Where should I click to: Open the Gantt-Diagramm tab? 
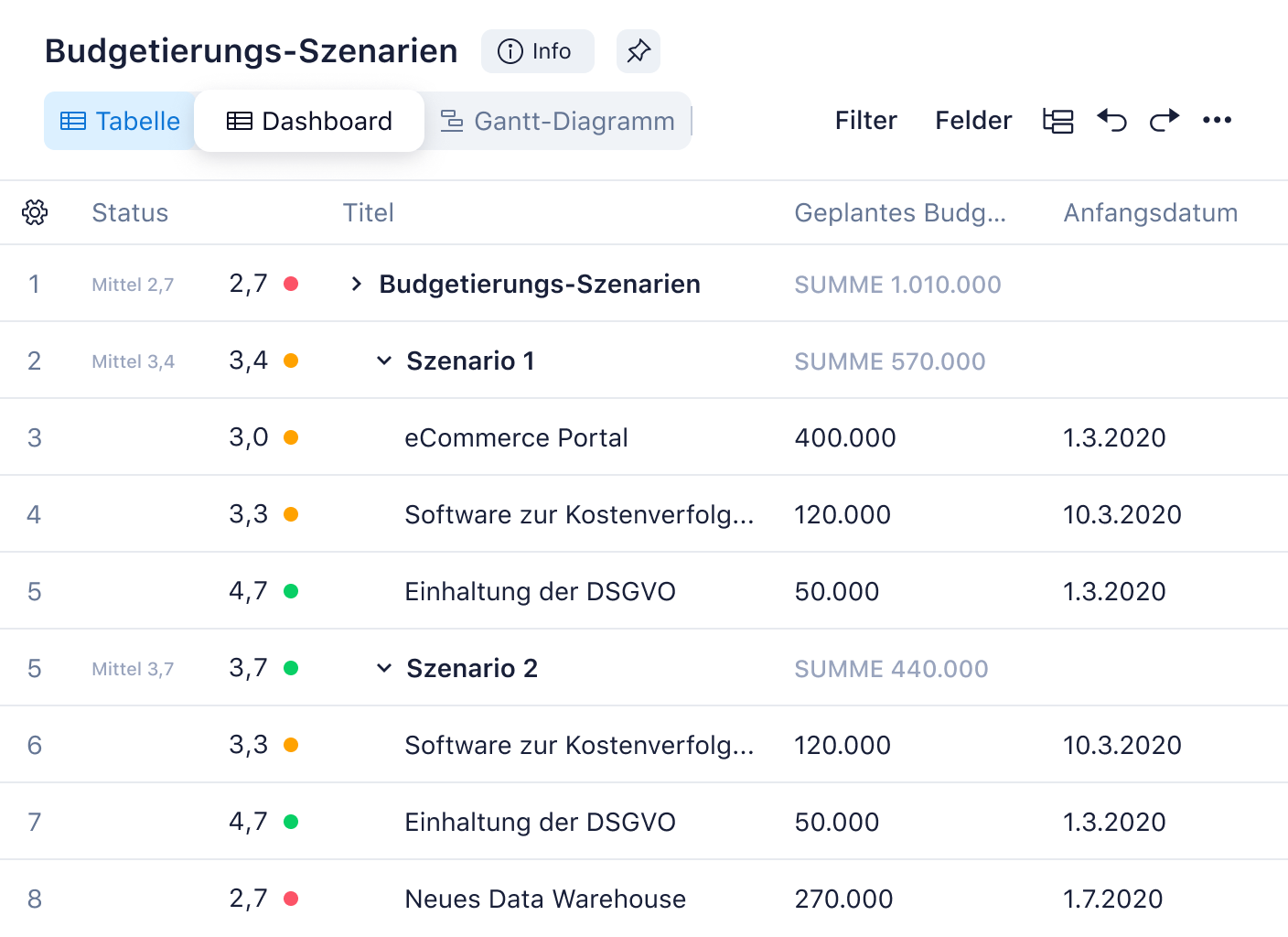tap(557, 121)
